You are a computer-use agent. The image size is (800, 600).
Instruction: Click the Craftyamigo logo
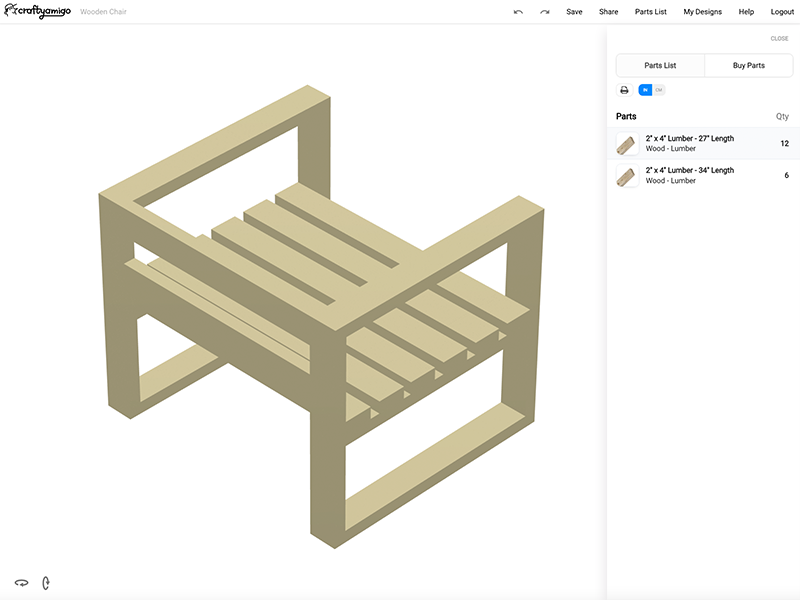[37, 11]
